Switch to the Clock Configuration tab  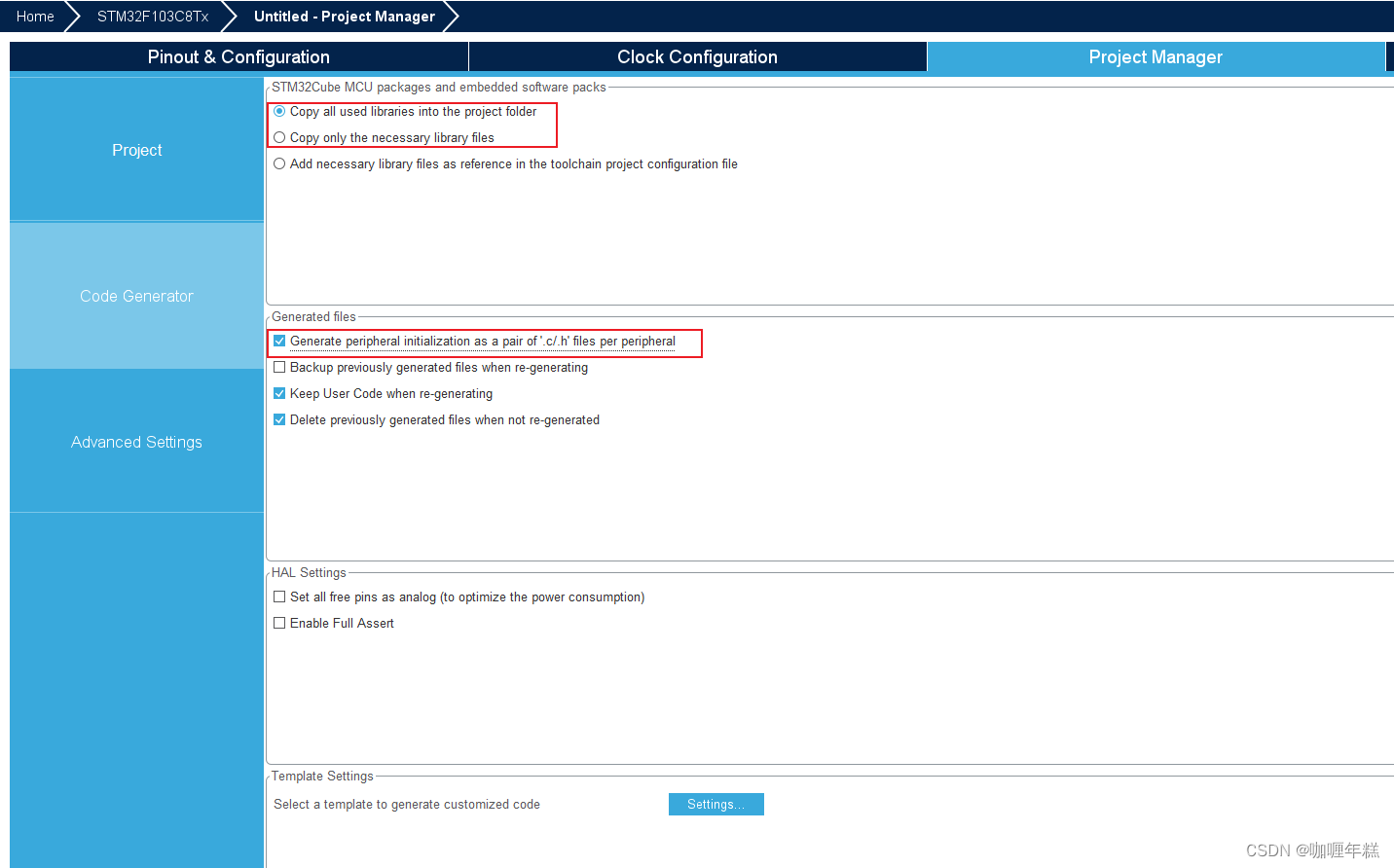(x=697, y=57)
